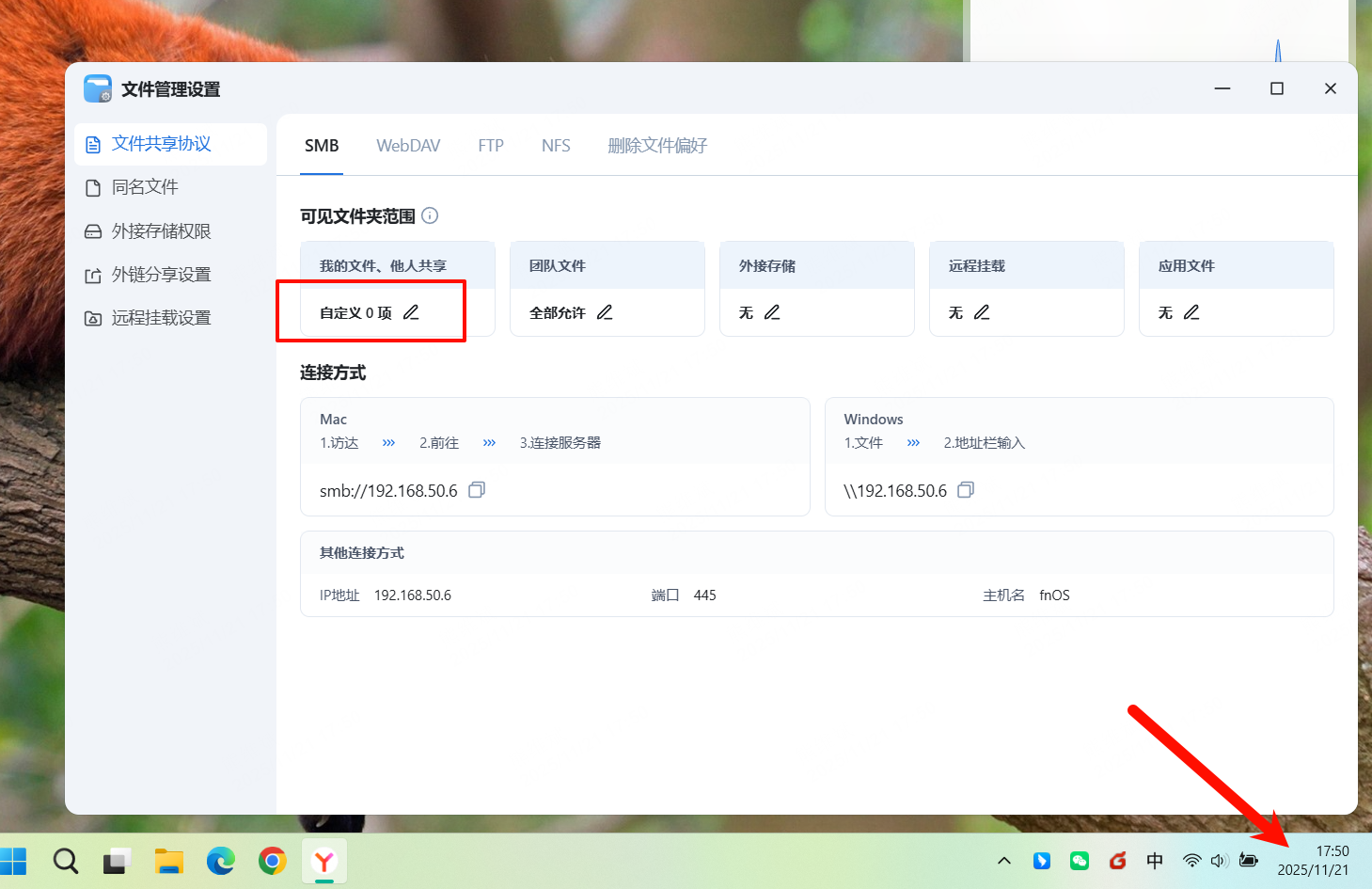Switch to the FTP tab
The image size is (1372, 889).
[x=491, y=146]
